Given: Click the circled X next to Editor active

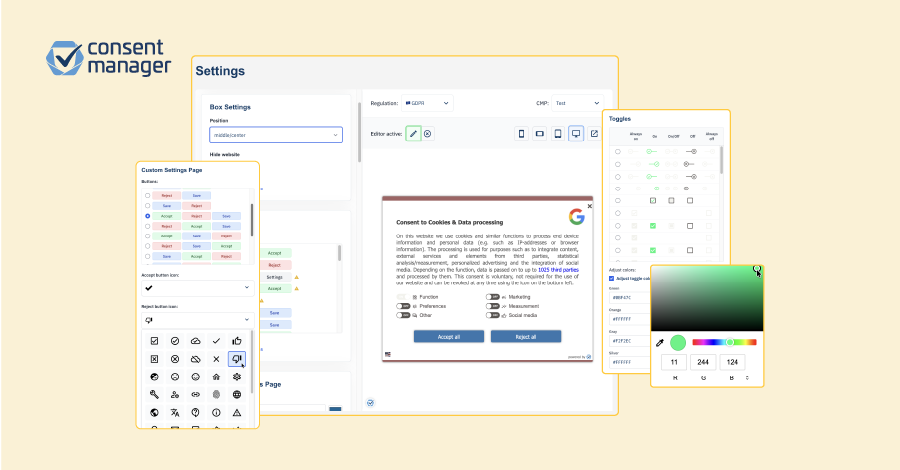Looking at the screenshot, I should (428, 134).
